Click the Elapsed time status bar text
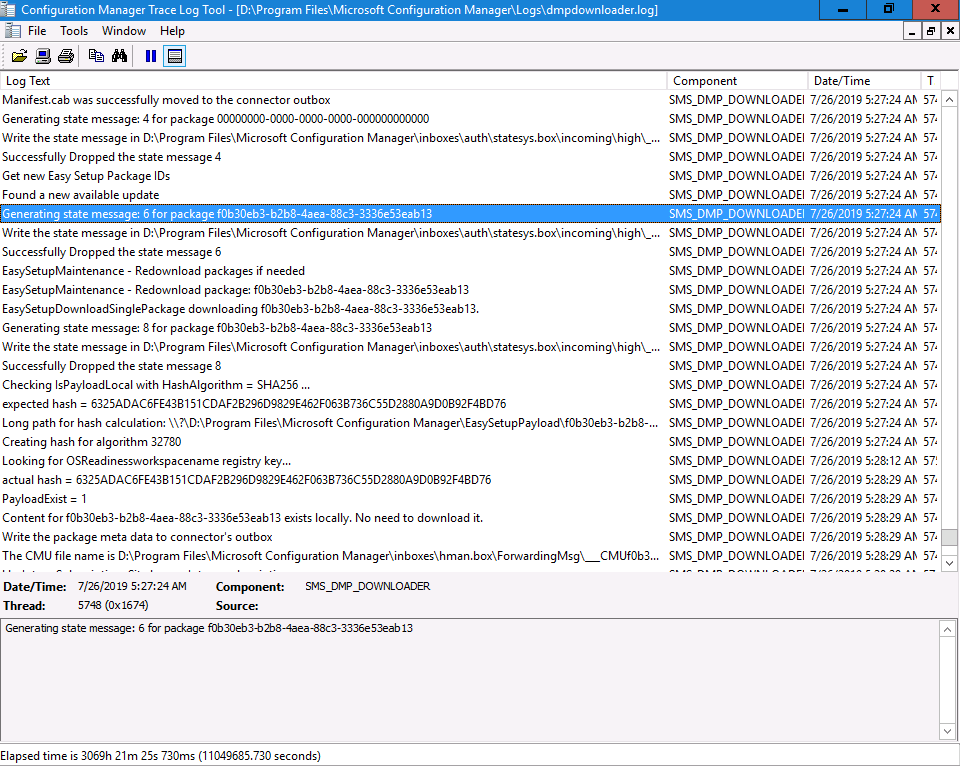Image resolution: width=960 pixels, height=766 pixels. (x=160, y=756)
